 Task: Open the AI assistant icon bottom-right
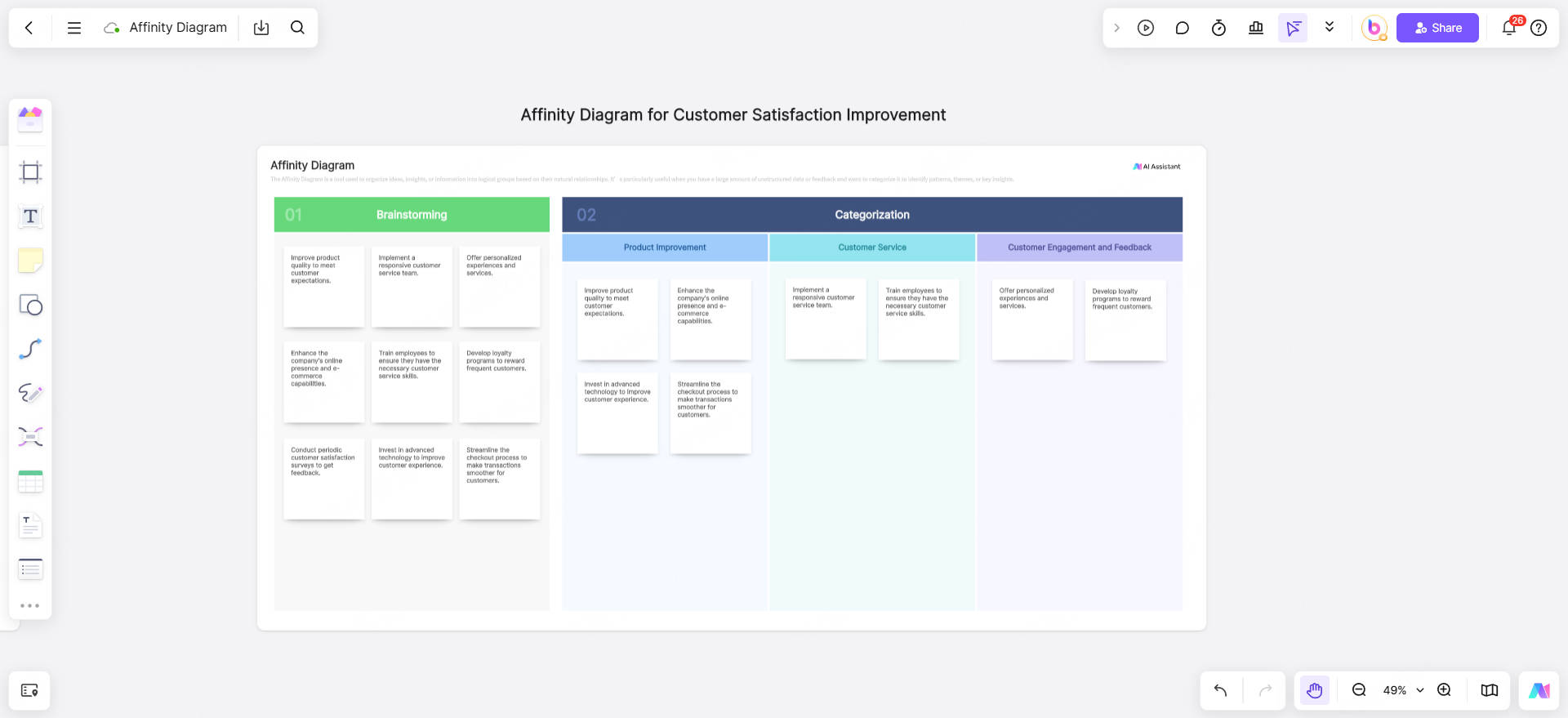[x=1539, y=690]
